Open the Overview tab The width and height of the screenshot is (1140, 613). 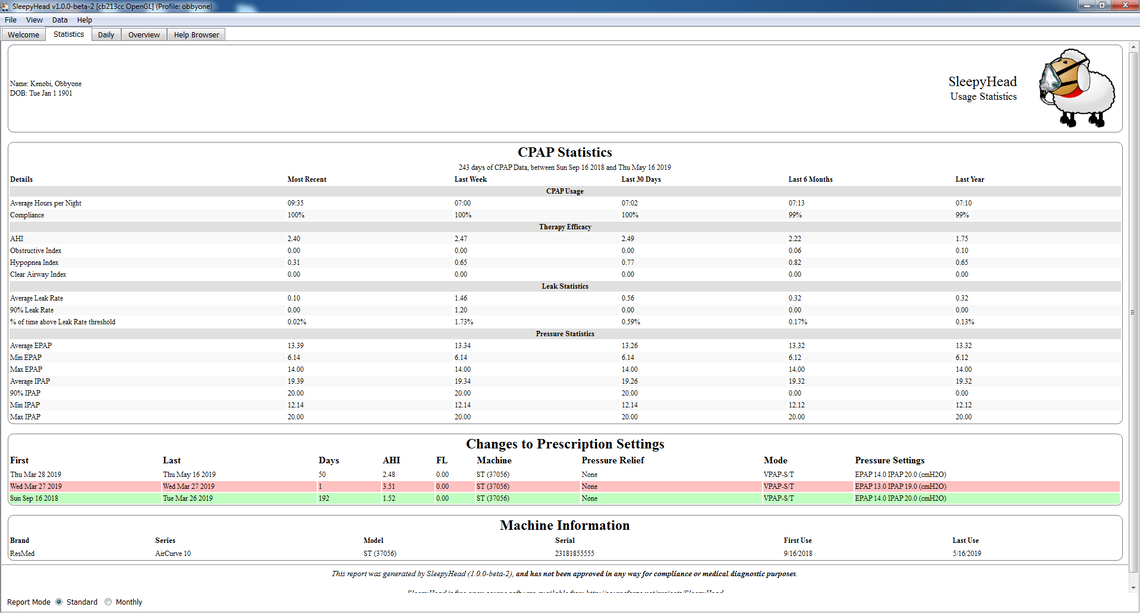144,35
